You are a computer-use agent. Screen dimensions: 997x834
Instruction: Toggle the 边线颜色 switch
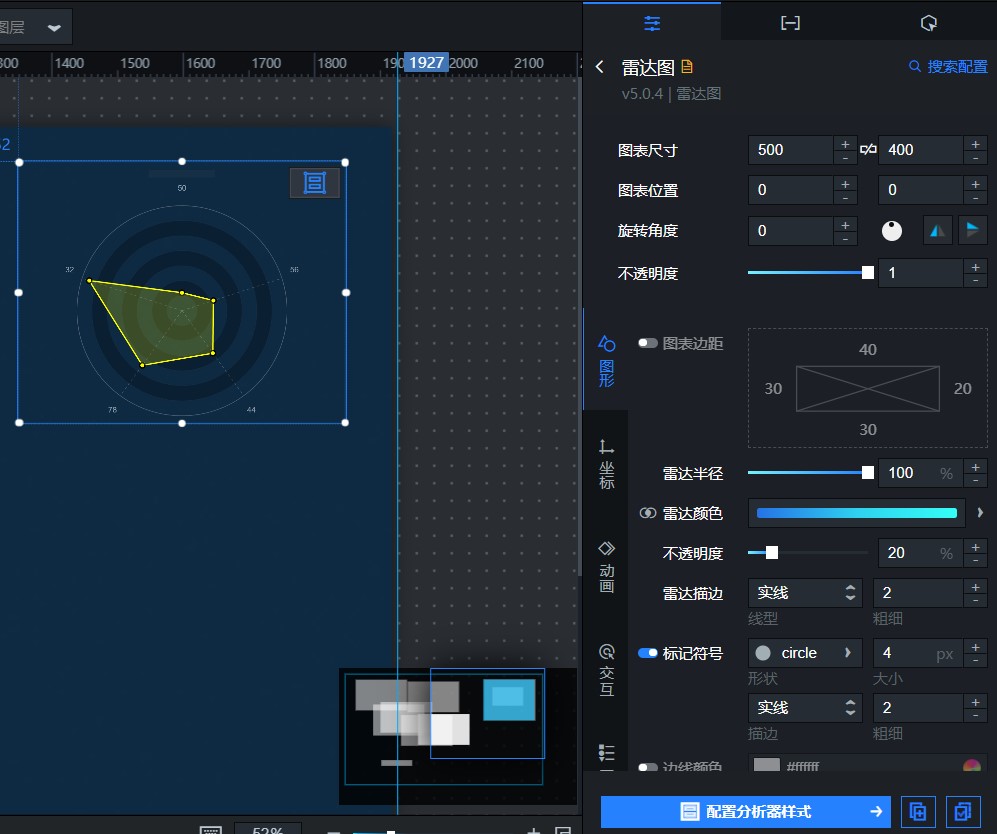point(648,767)
